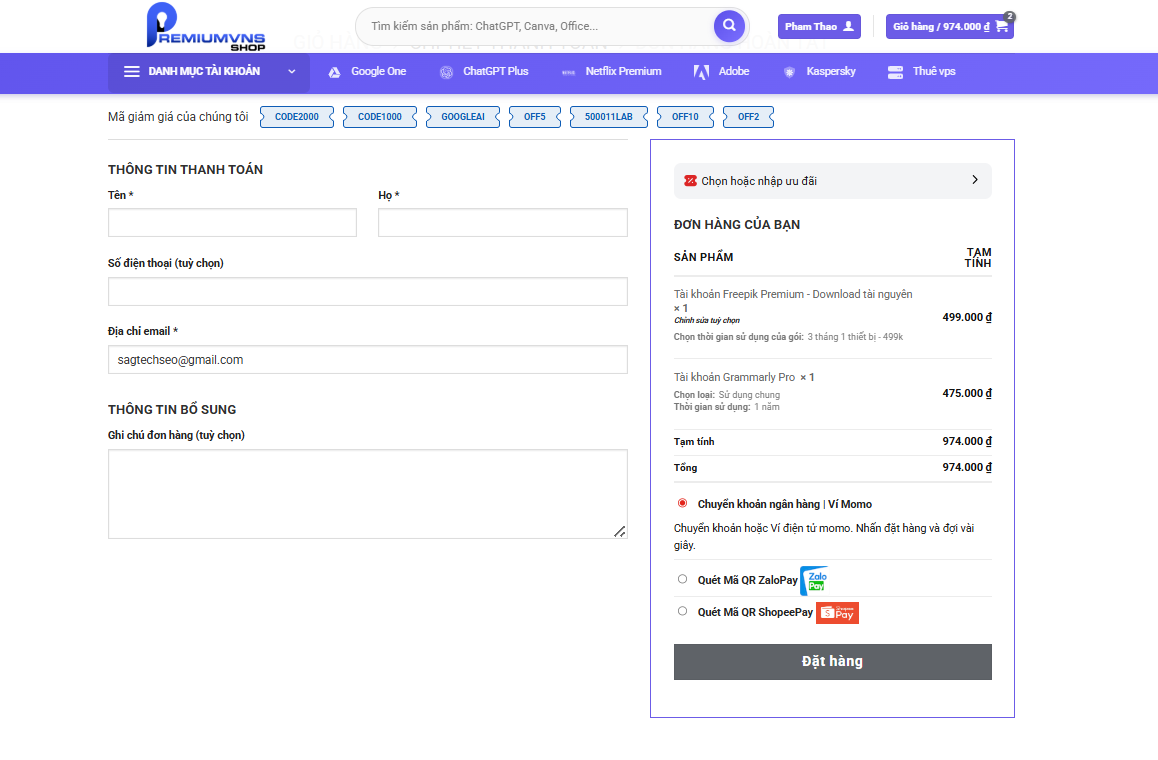Click the search magnifier icon
Image resolution: width=1158 pixels, height=760 pixels.
[x=729, y=26]
